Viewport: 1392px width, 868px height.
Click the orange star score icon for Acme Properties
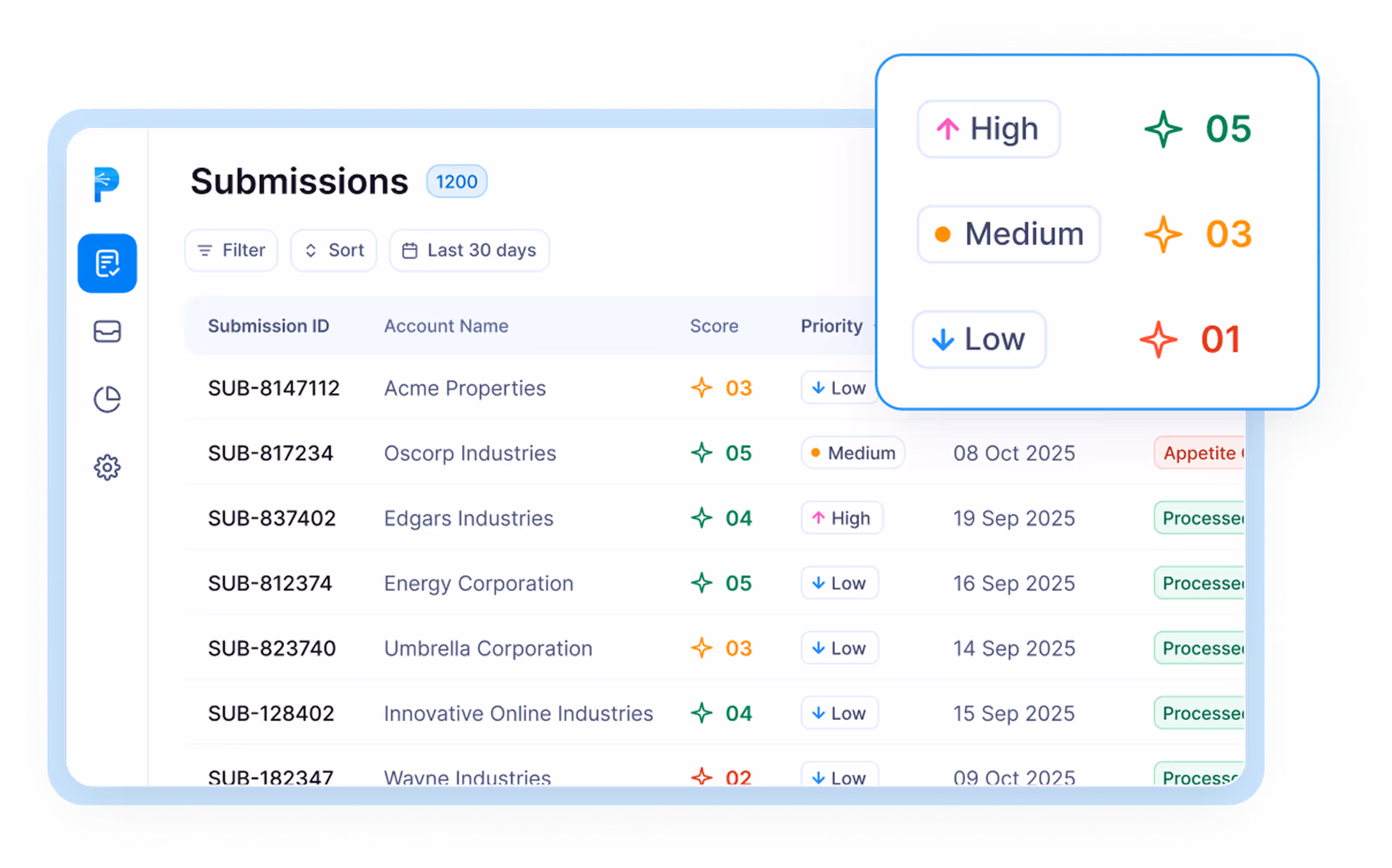702,387
